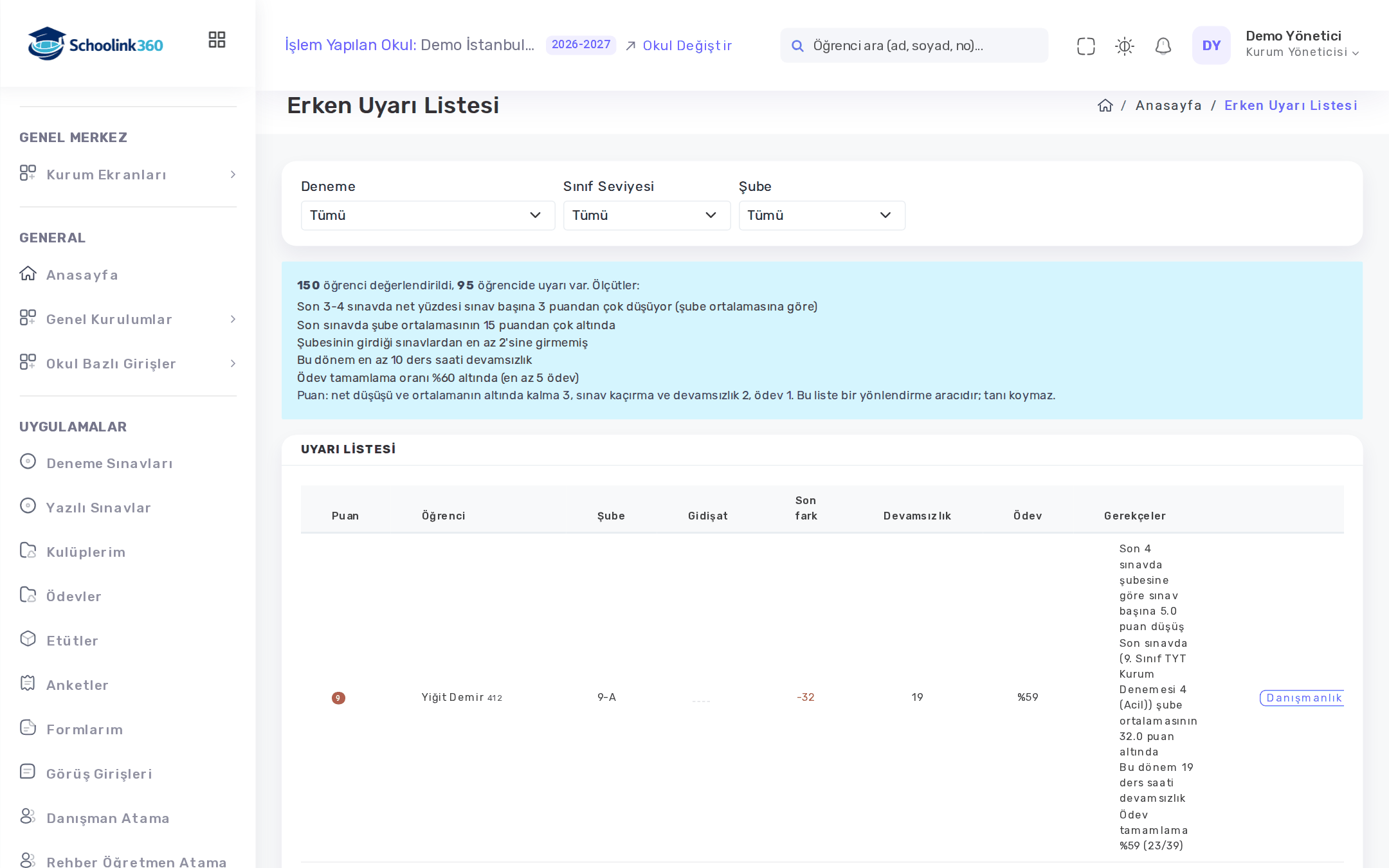
Task: Click student name Yiğit Demir
Action: click(453, 698)
